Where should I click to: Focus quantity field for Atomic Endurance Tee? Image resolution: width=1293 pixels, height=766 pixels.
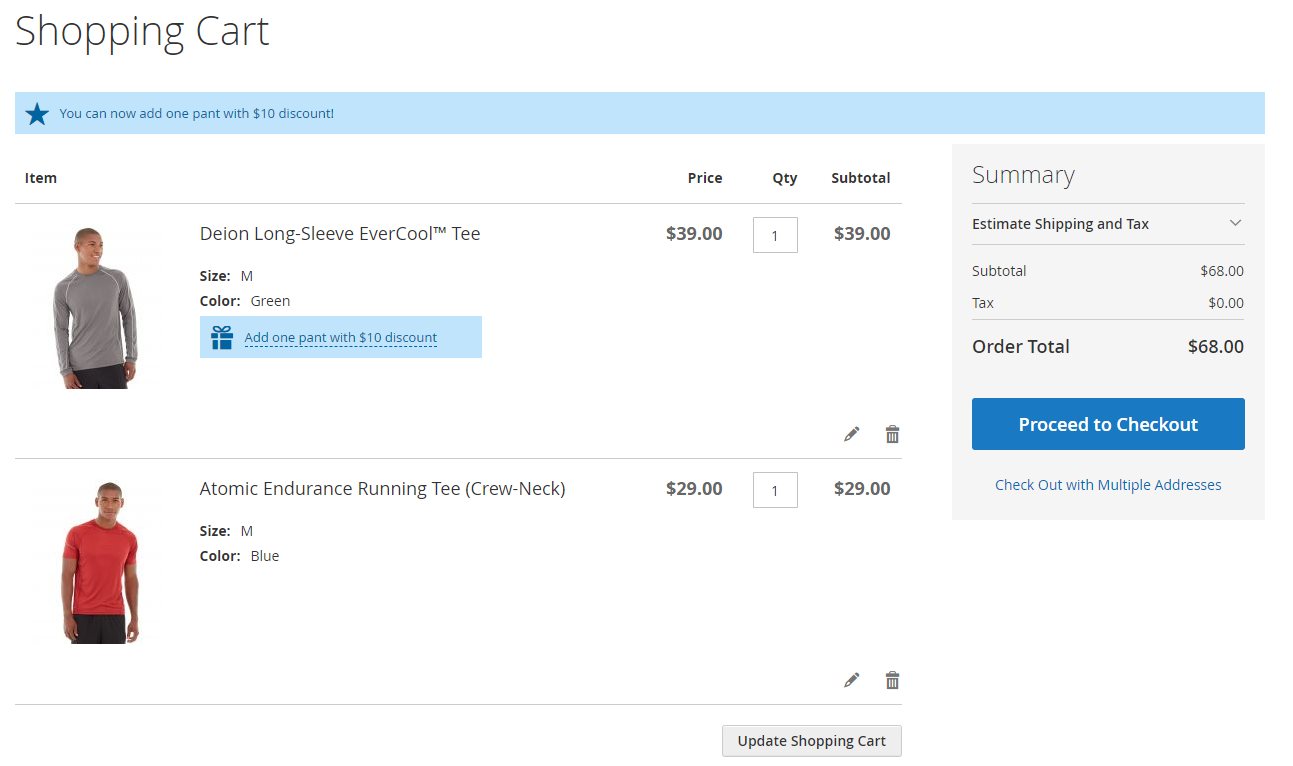pyautogui.click(x=775, y=490)
